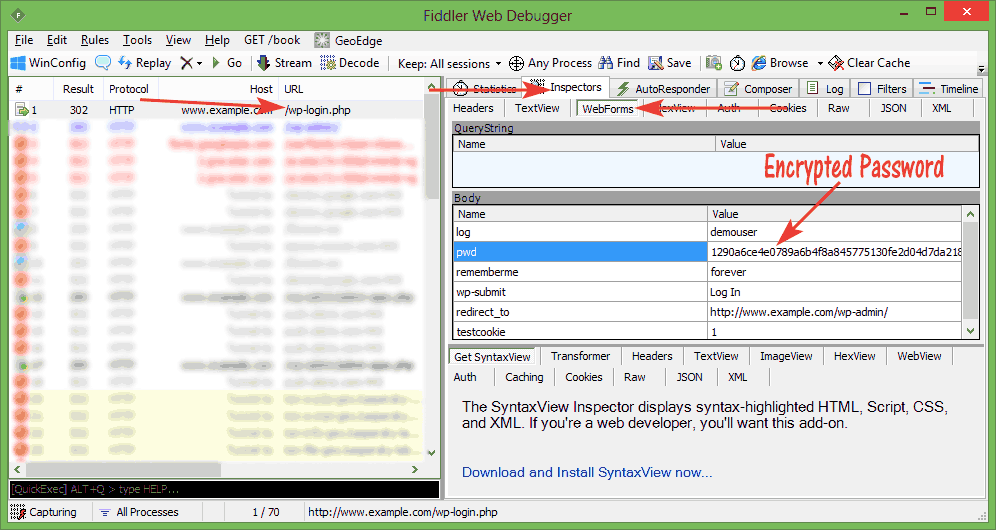
Task: Switch to AutoResponder tab
Action: [x=663, y=88]
